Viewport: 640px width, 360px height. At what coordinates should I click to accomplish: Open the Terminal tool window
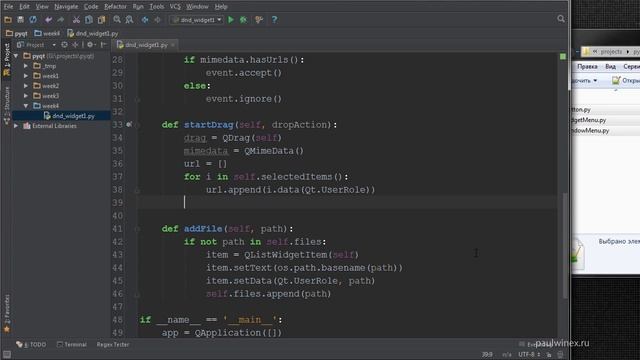click(72, 344)
